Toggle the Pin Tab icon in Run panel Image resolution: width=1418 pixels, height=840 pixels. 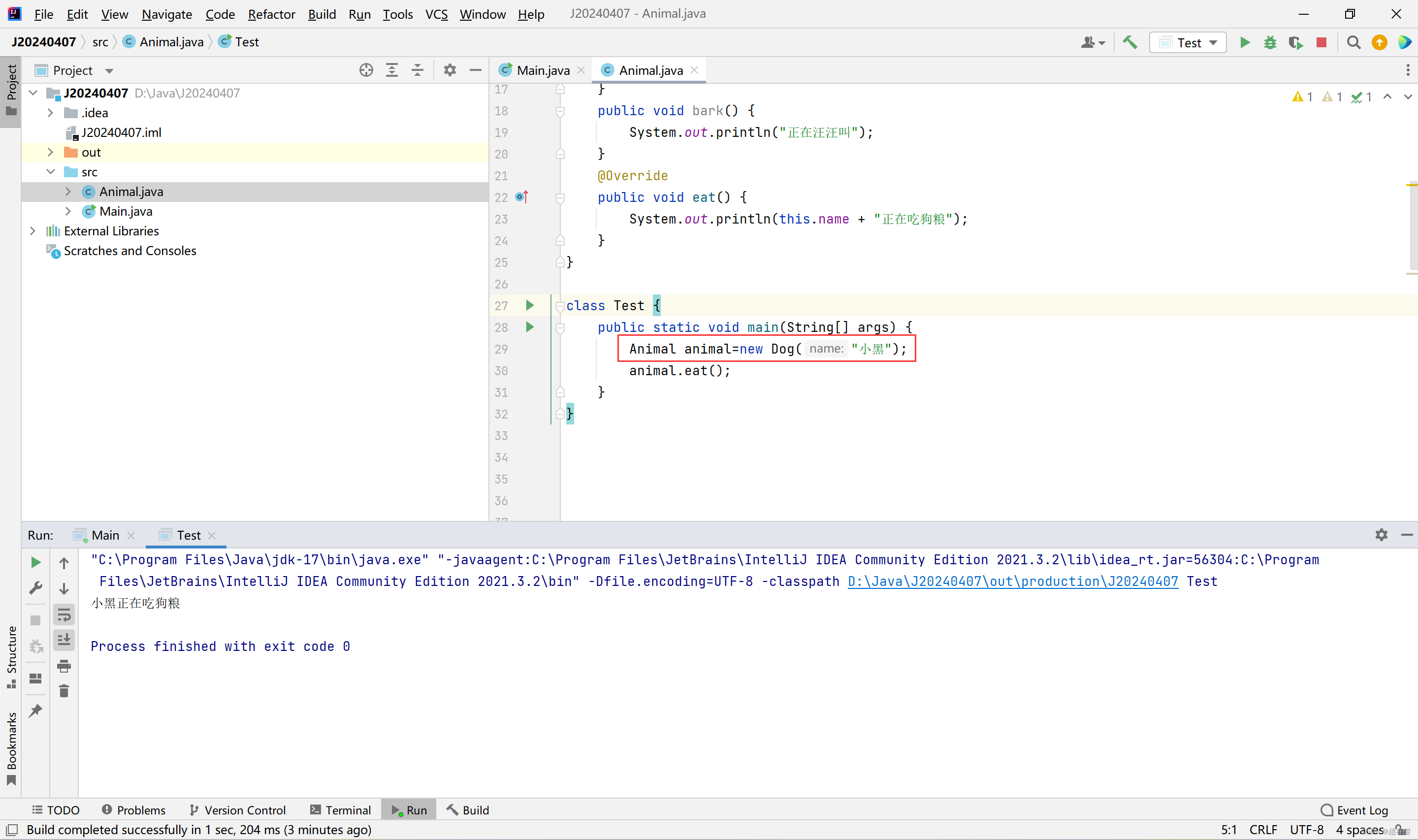click(x=35, y=711)
